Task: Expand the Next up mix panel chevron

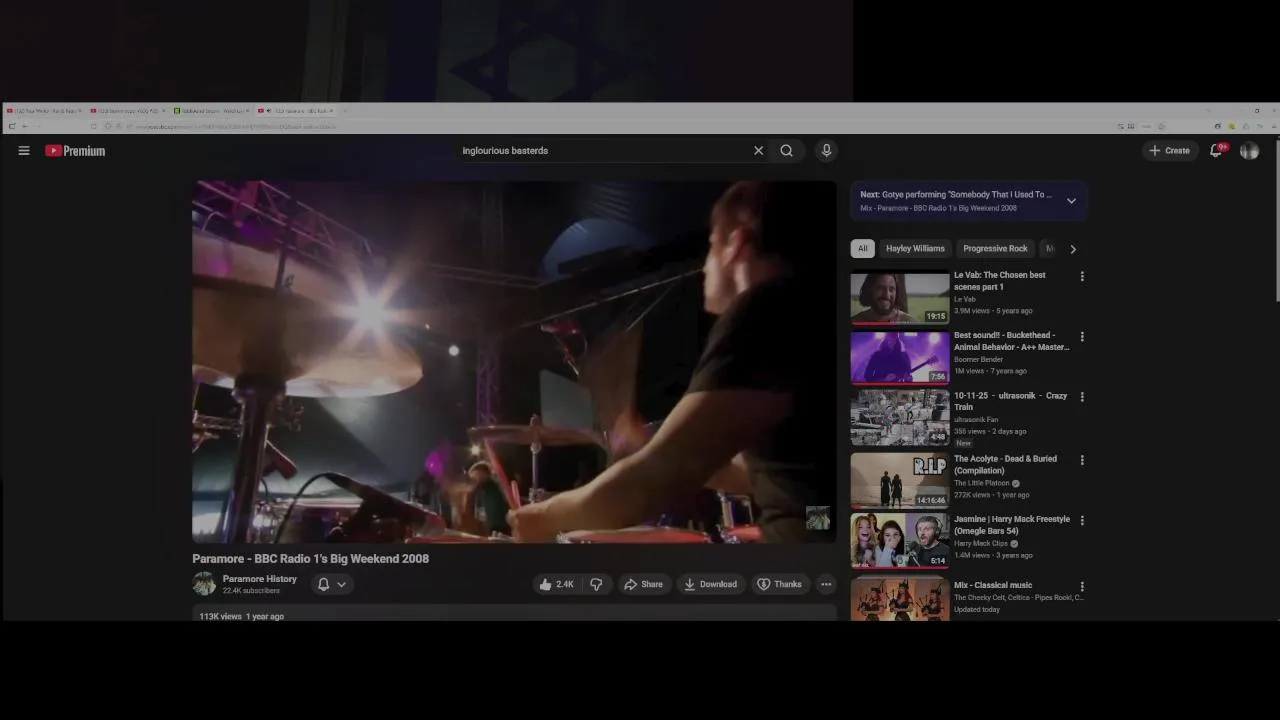Action: (x=1071, y=201)
